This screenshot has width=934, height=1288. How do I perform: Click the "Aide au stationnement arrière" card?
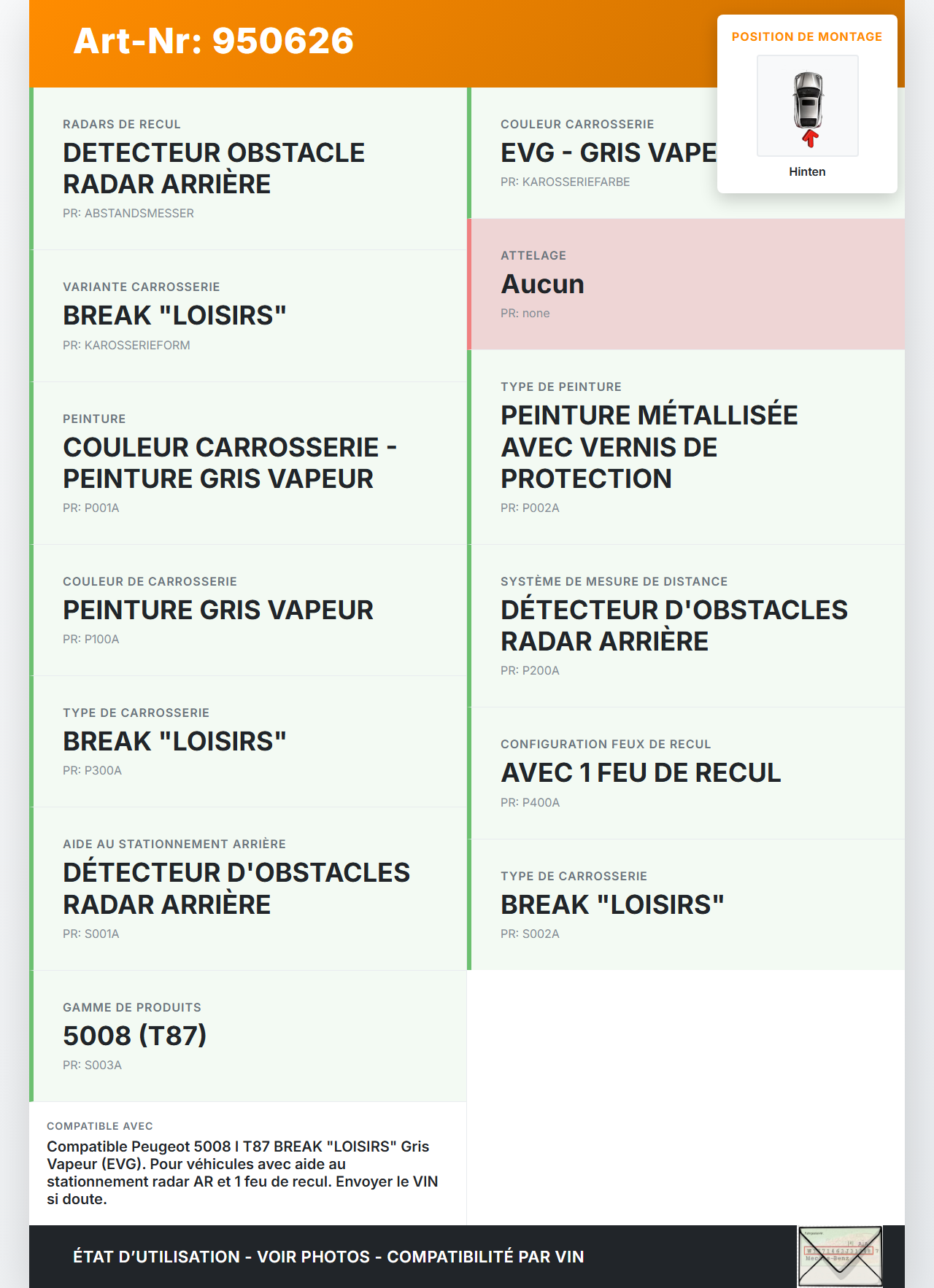248,888
